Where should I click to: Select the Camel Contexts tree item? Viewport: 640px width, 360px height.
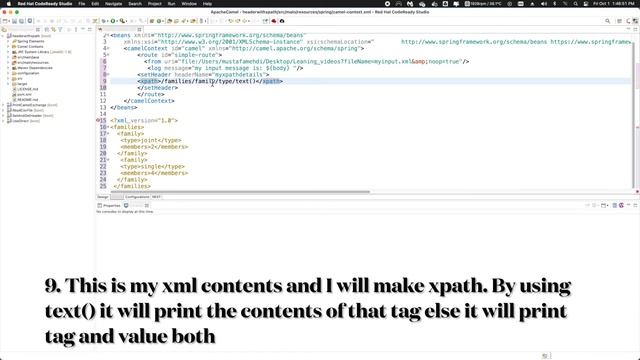30,47
